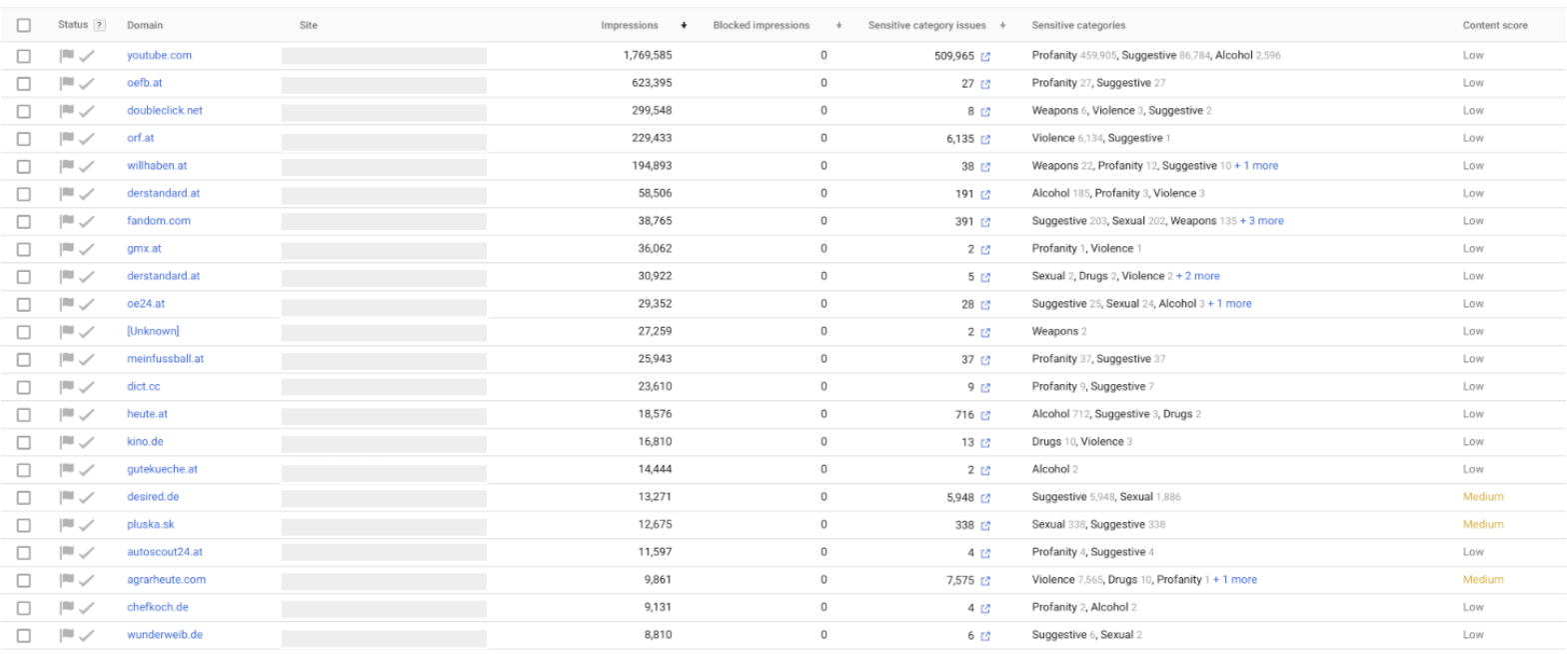Click the 'Alcohol 2' category for gutekueche.at
This screenshot has height=654, width=1568.
[1054, 470]
